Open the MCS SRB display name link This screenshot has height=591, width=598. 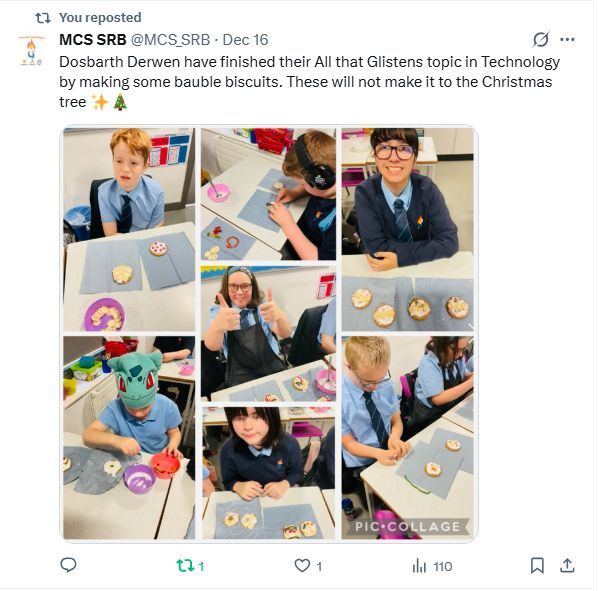pos(93,40)
